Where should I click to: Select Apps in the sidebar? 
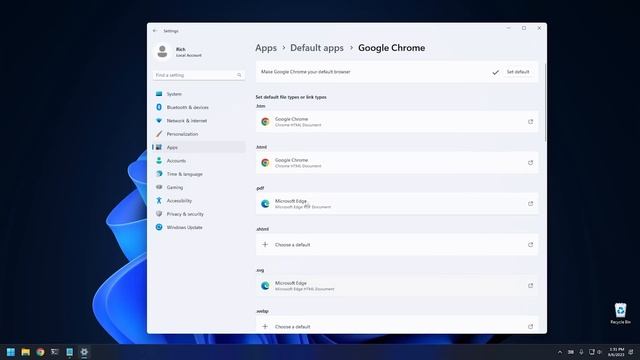pos(199,147)
